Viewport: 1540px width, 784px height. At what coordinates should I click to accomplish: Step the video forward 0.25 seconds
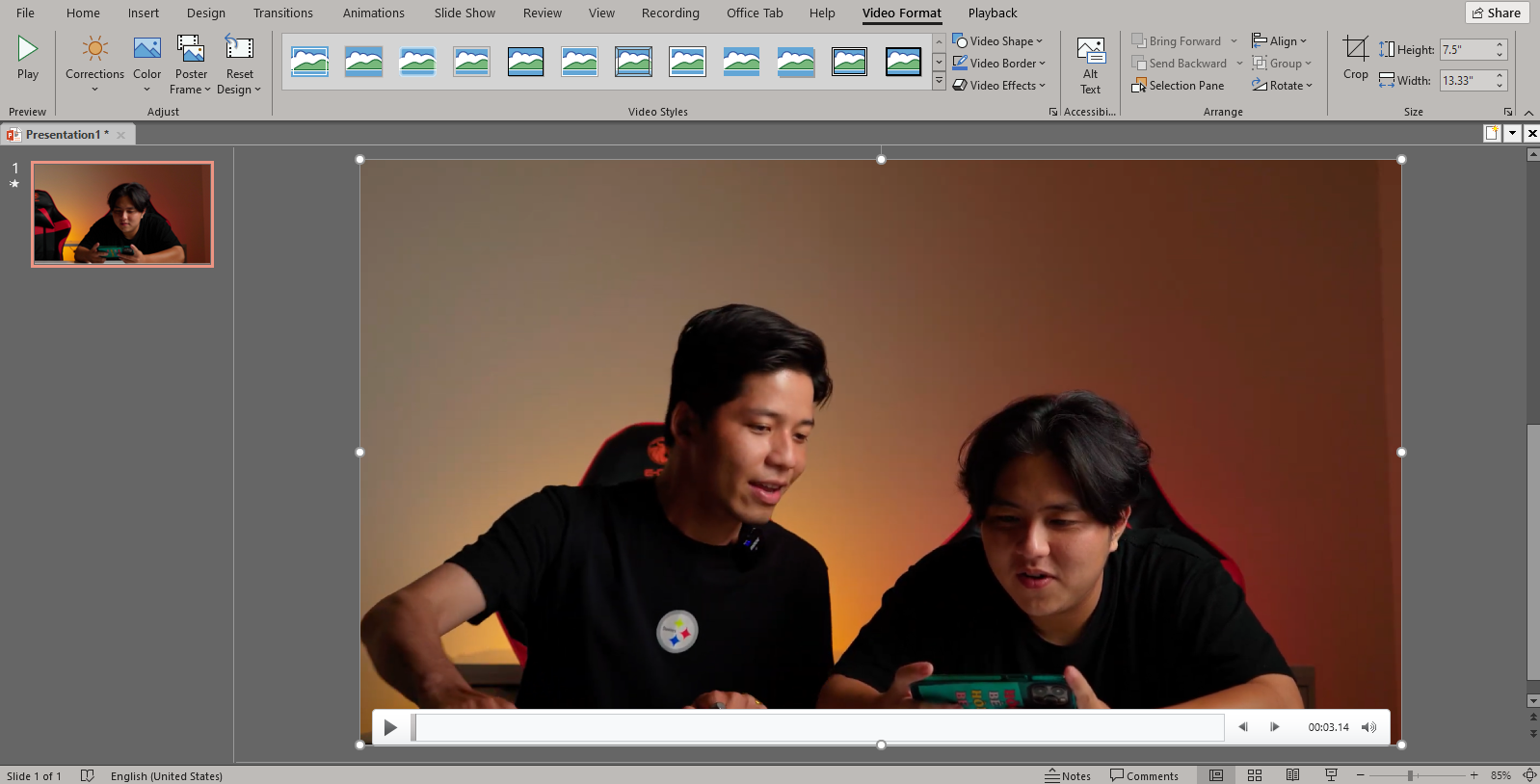pos(1274,727)
